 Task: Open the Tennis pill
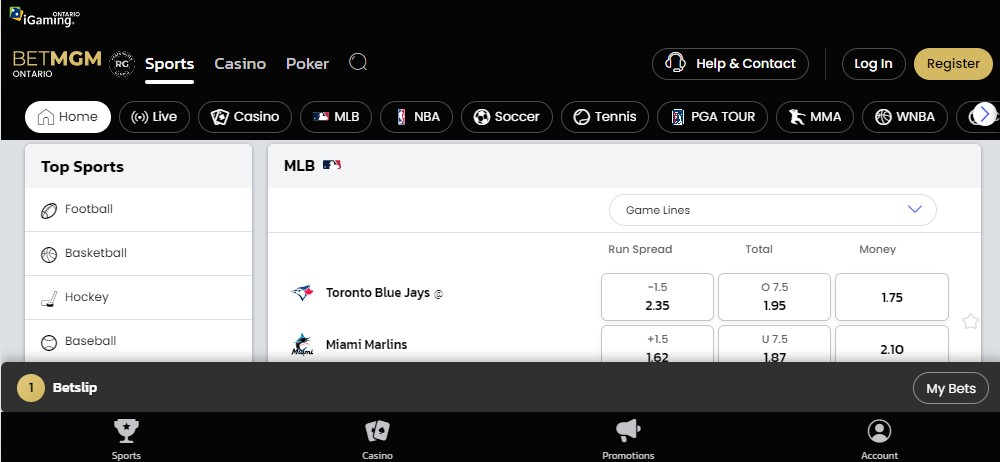click(x=605, y=117)
